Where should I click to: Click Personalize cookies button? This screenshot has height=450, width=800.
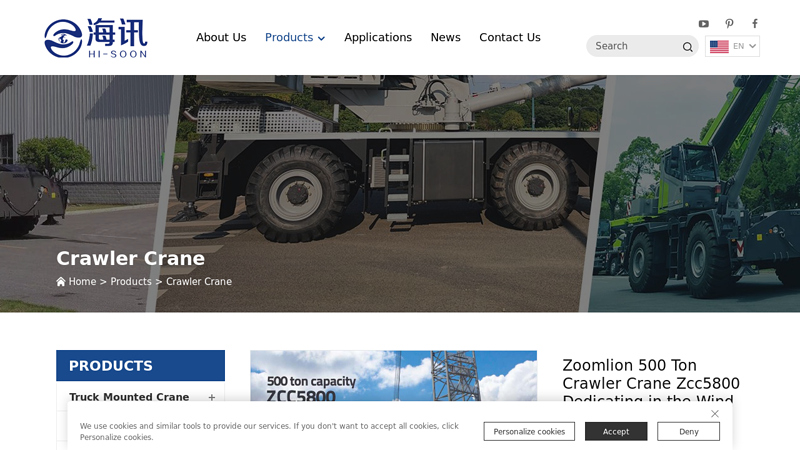click(529, 432)
